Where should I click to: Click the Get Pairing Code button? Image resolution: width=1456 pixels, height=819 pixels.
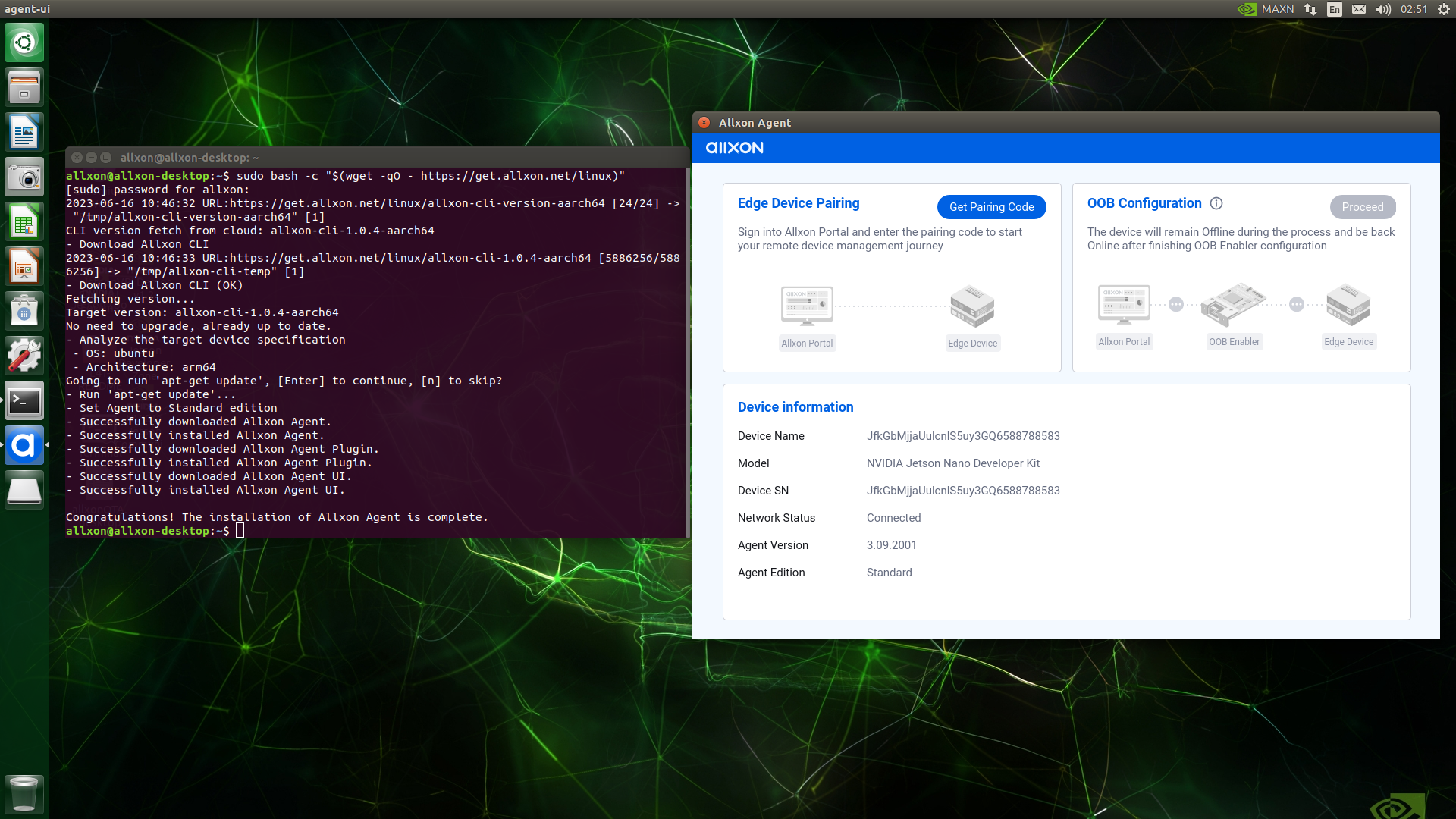point(991,207)
